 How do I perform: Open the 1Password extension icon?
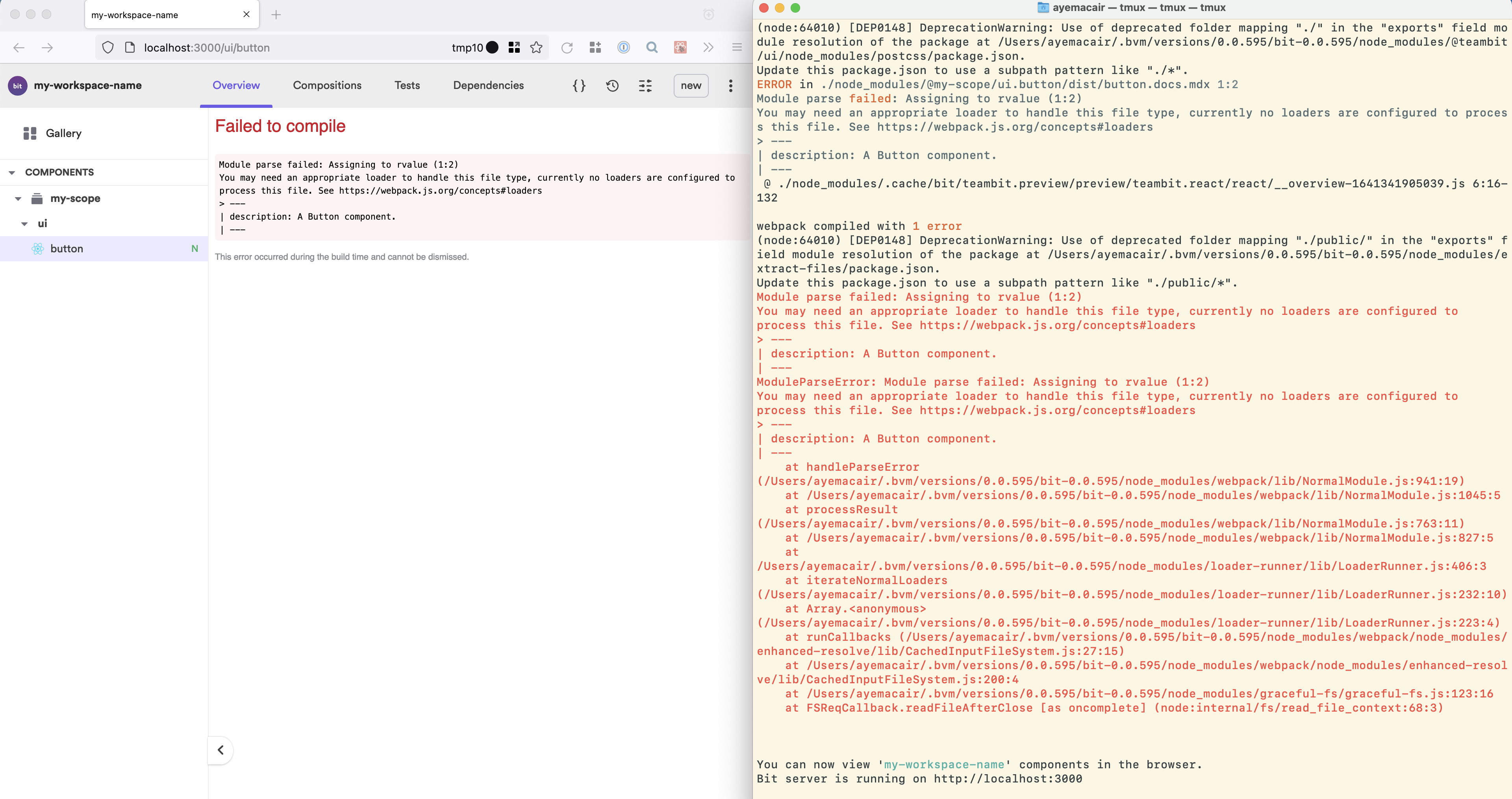624,48
